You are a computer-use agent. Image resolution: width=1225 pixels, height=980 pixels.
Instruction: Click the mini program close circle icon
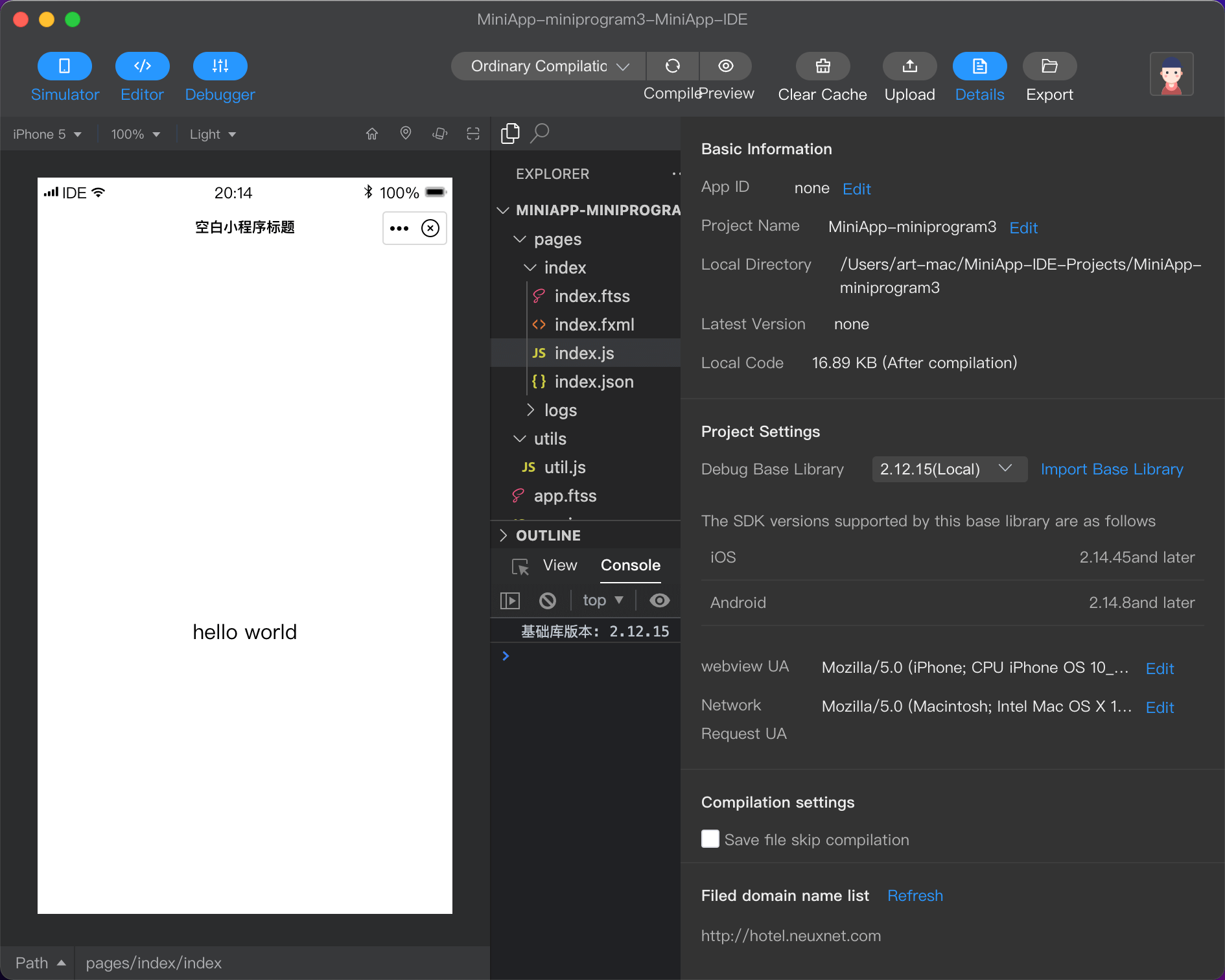[x=430, y=228]
